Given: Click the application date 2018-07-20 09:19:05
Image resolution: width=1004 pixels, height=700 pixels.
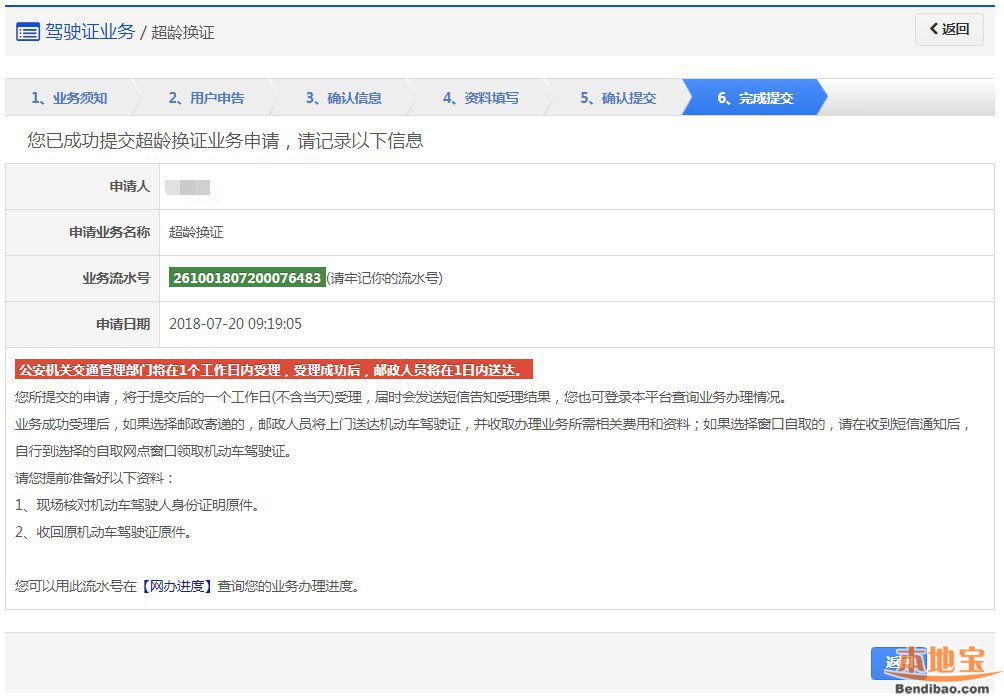Looking at the screenshot, I should coord(235,324).
